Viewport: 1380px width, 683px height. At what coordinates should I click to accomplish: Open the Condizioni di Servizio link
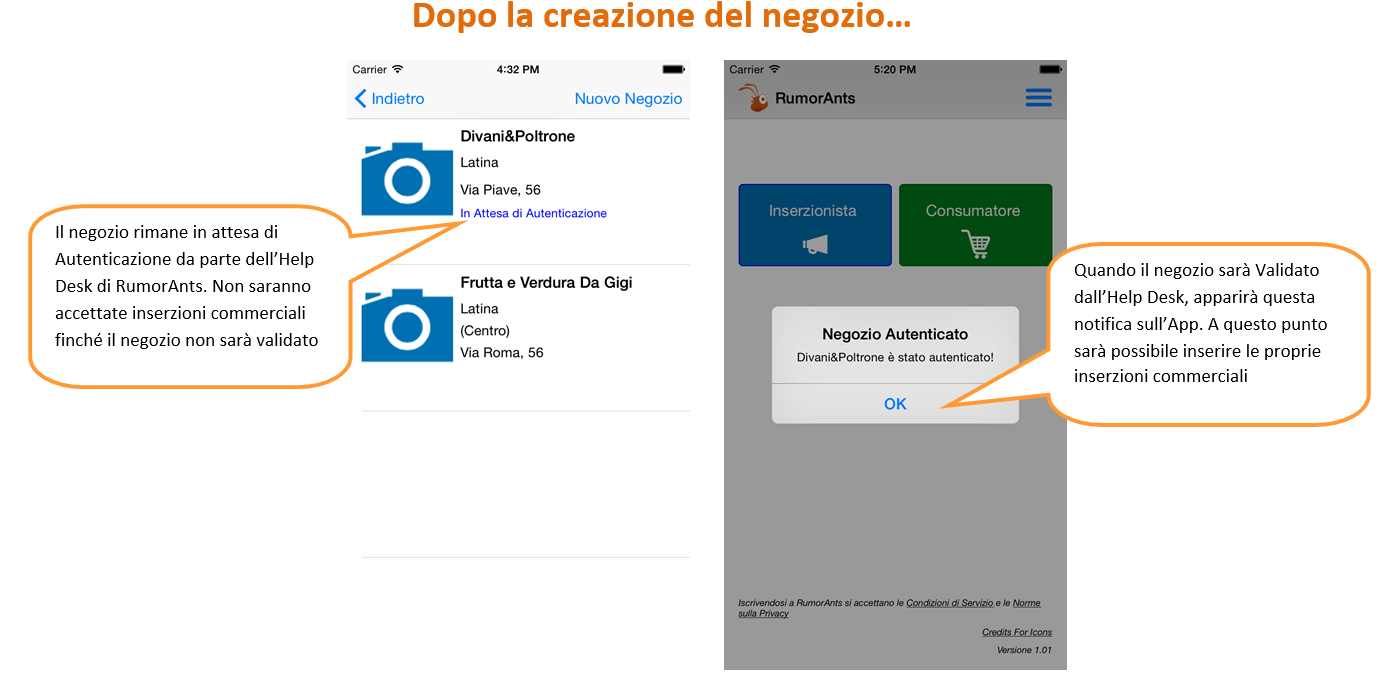click(x=950, y=603)
